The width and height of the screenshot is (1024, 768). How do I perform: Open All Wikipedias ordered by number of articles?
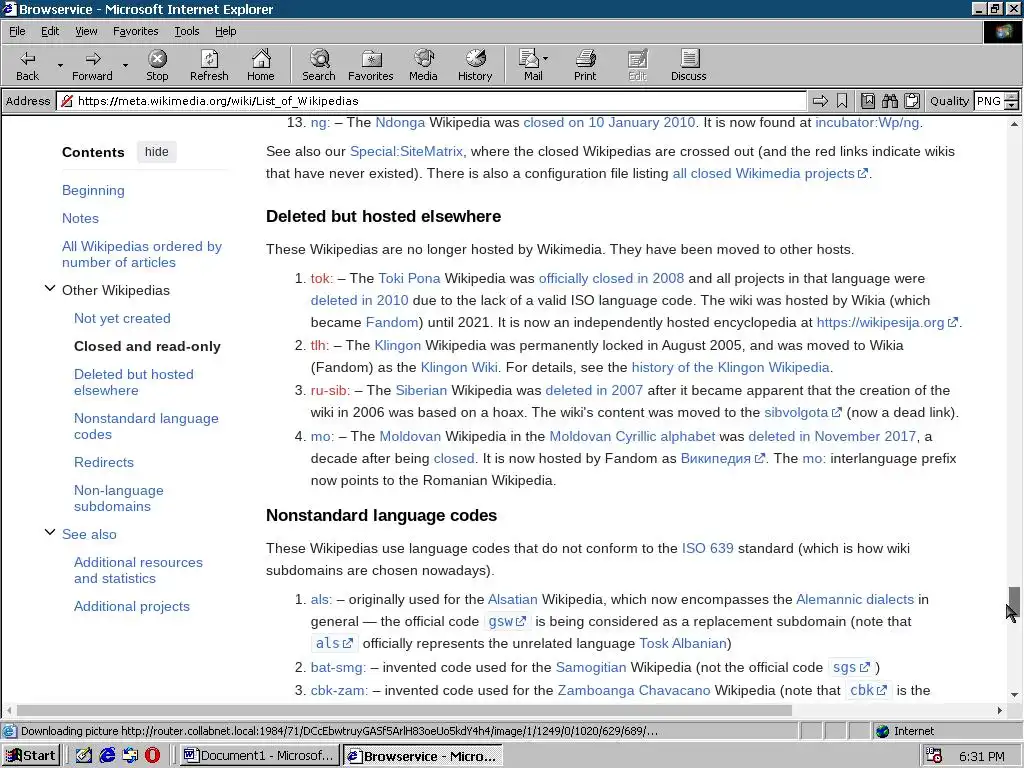[142, 254]
